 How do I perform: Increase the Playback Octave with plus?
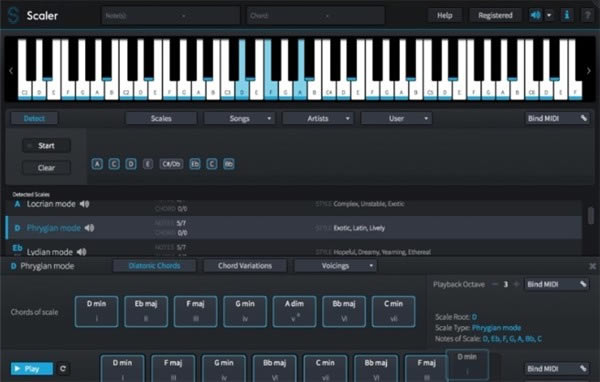pyautogui.click(x=516, y=284)
